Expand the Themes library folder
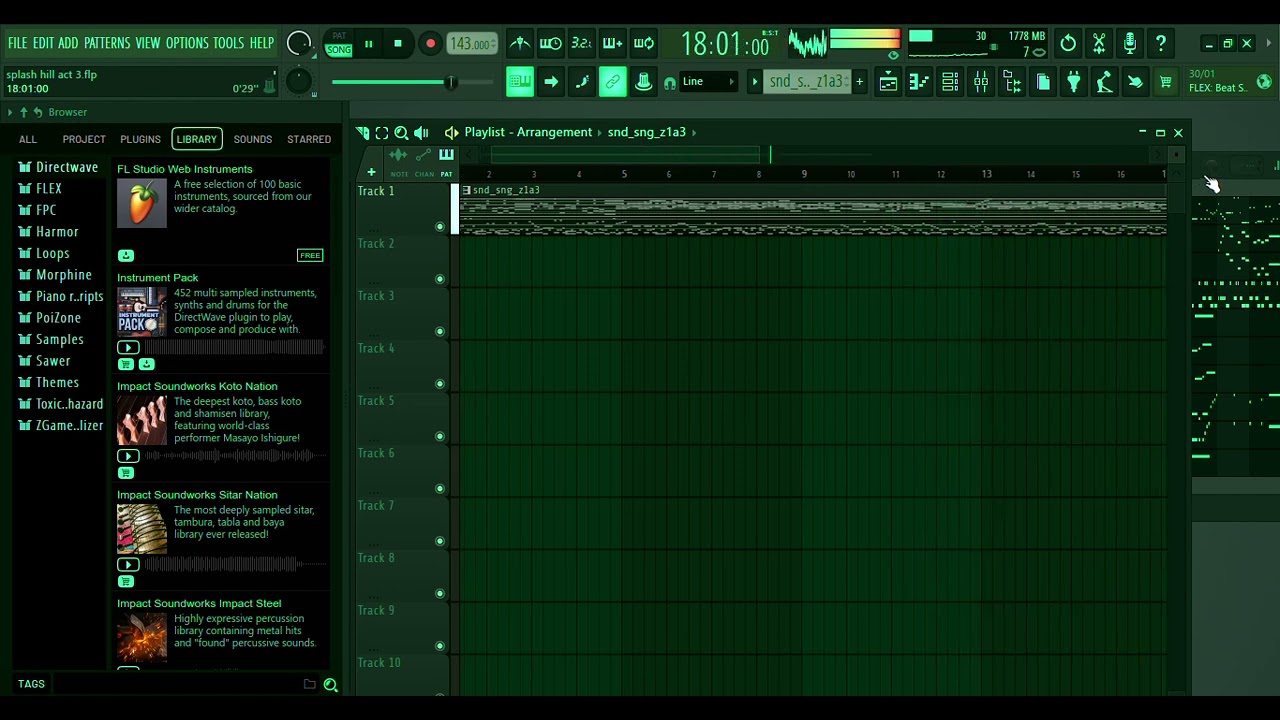Viewport: 1280px width, 720px height. (x=48, y=383)
